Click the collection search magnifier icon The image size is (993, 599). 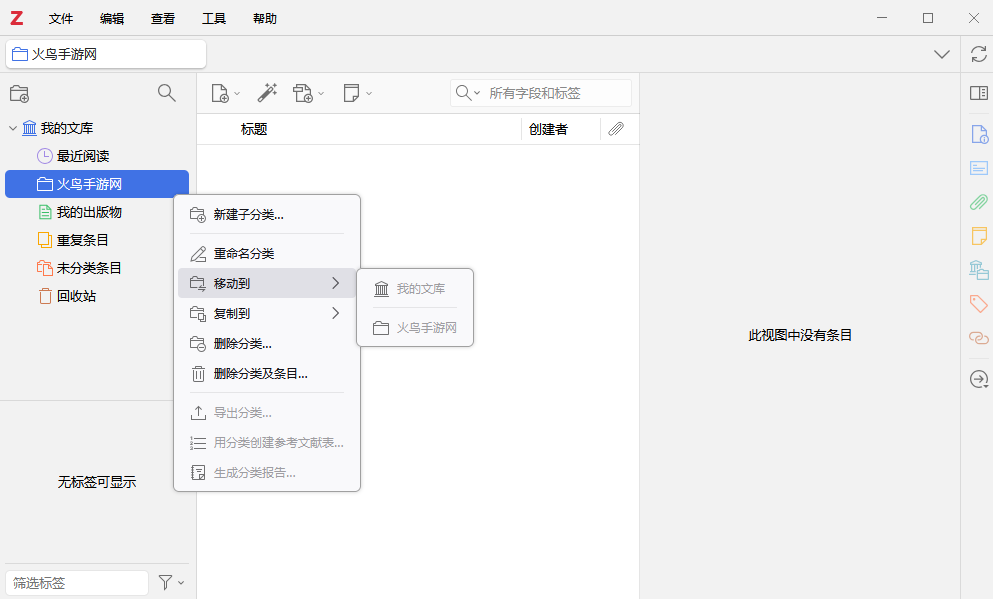(x=167, y=93)
